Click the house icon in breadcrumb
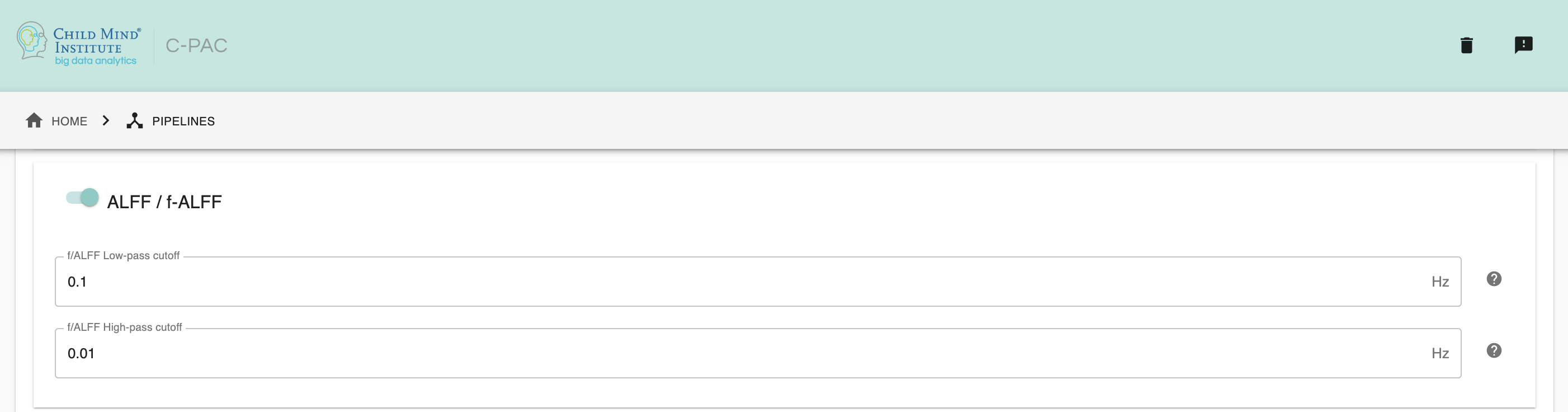The width and height of the screenshot is (1568, 412). pyautogui.click(x=34, y=121)
